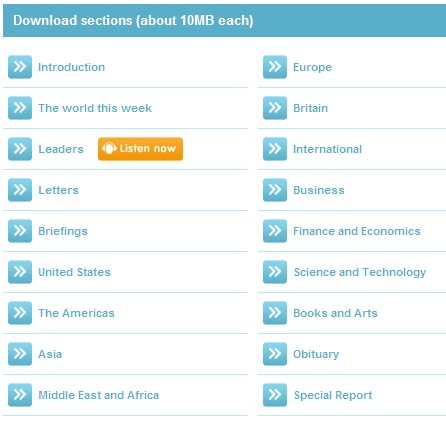Open the Special Report link
The width and height of the screenshot is (446, 426).
pos(333,395)
